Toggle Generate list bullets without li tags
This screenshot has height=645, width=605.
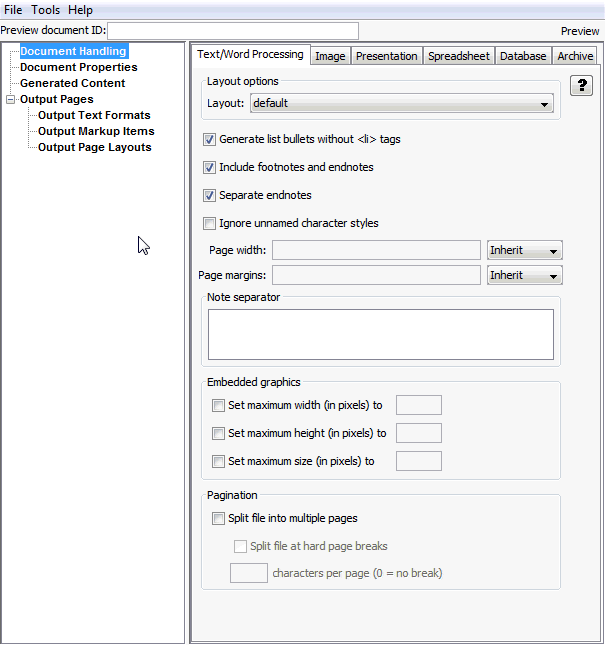click(x=210, y=140)
